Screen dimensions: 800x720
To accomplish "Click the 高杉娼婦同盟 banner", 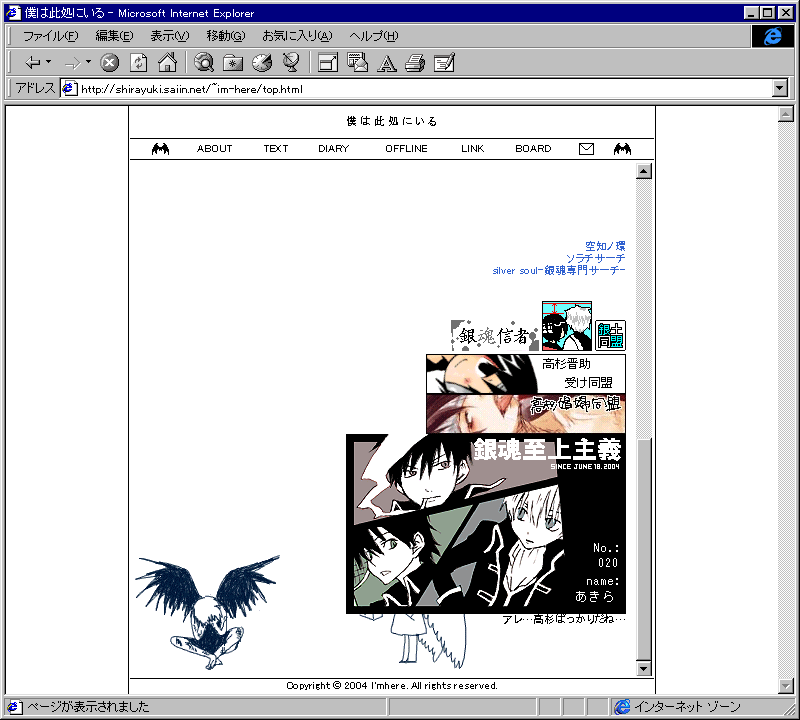I will pos(526,413).
